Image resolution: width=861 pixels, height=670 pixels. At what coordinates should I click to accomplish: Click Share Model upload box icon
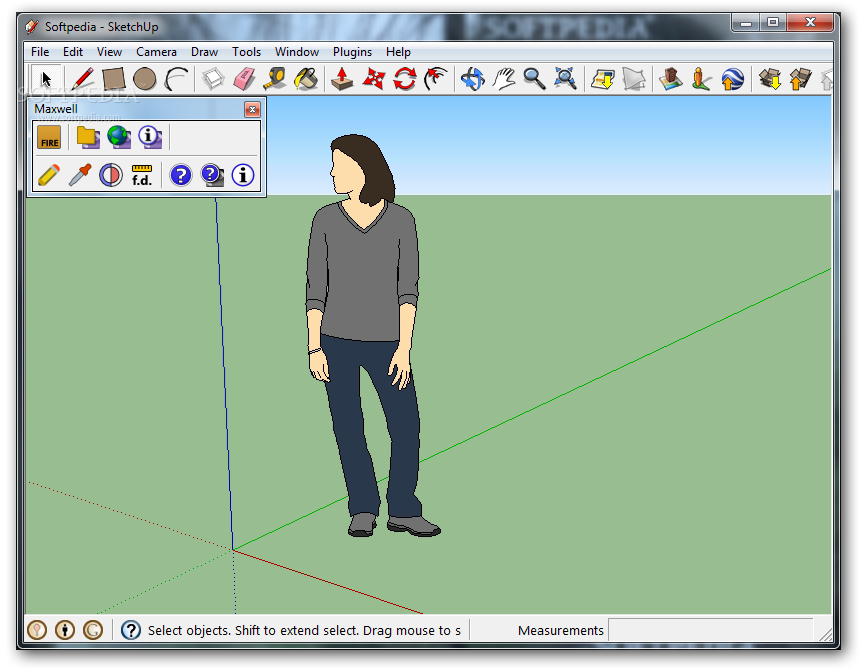(801, 79)
